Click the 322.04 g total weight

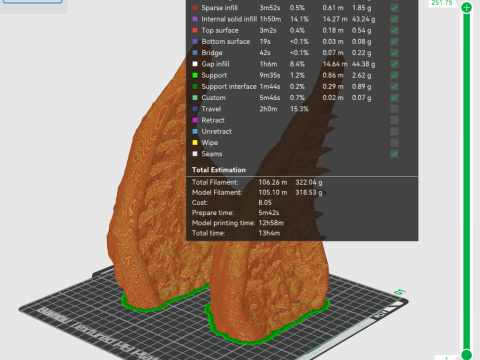pos(309,182)
